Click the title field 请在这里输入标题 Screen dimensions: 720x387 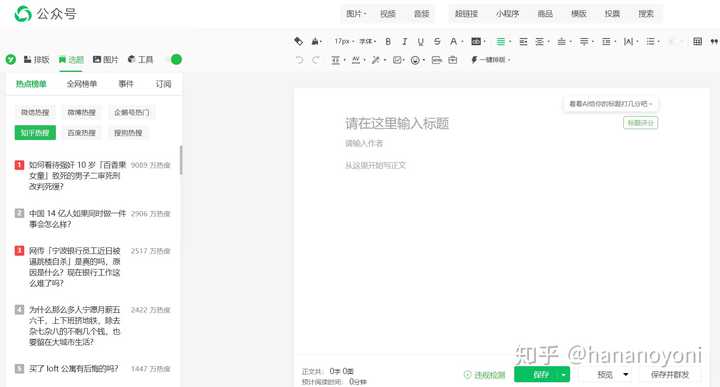tap(397, 123)
